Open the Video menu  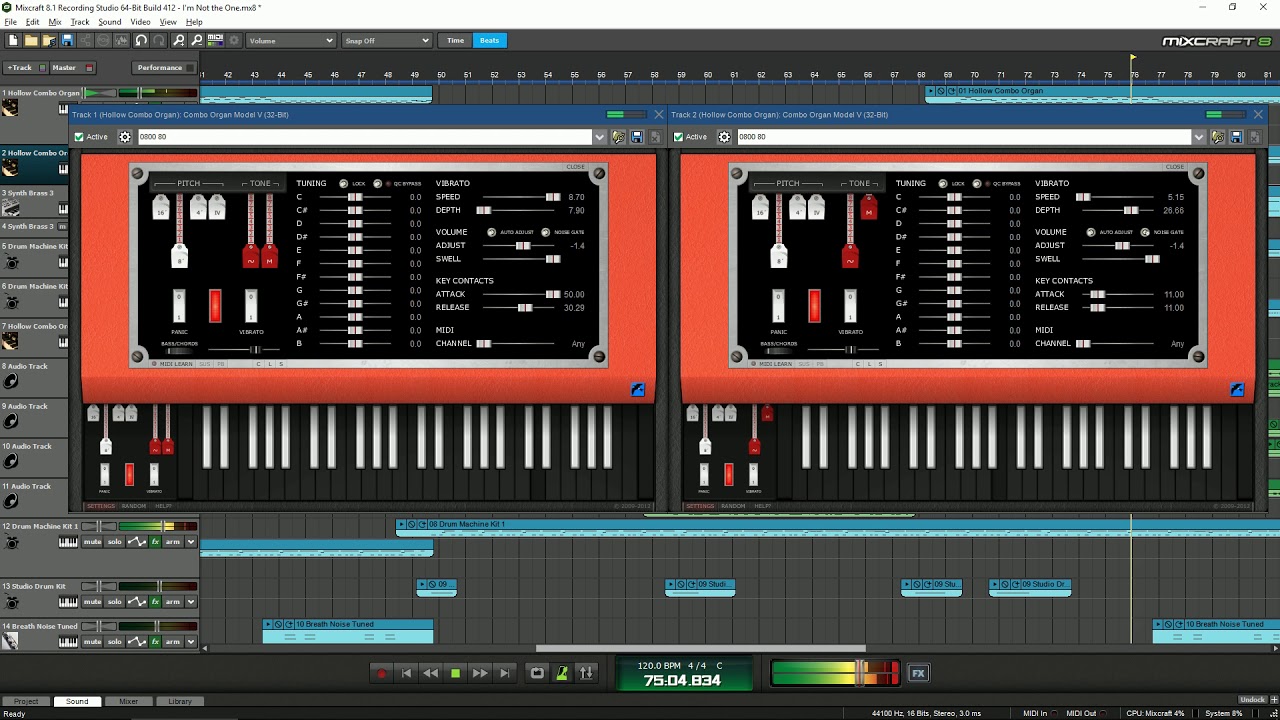click(140, 22)
